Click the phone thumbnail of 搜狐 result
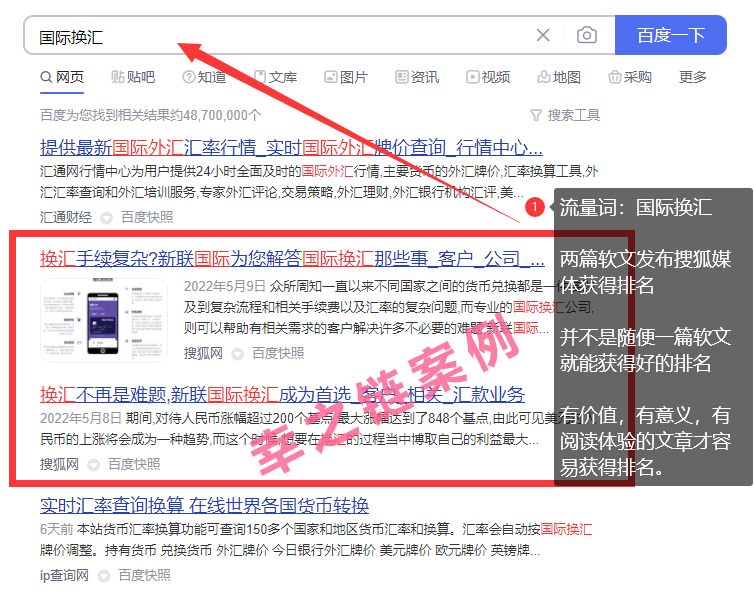 click(104, 320)
